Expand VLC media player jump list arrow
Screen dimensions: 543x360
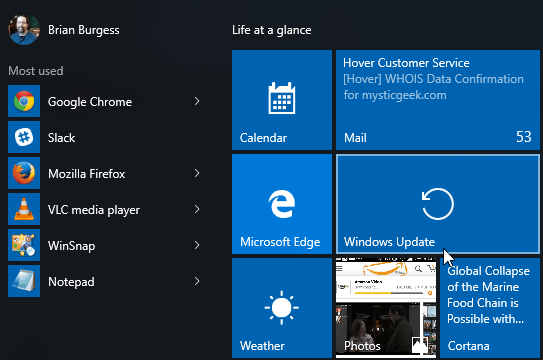click(x=197, y=209)
